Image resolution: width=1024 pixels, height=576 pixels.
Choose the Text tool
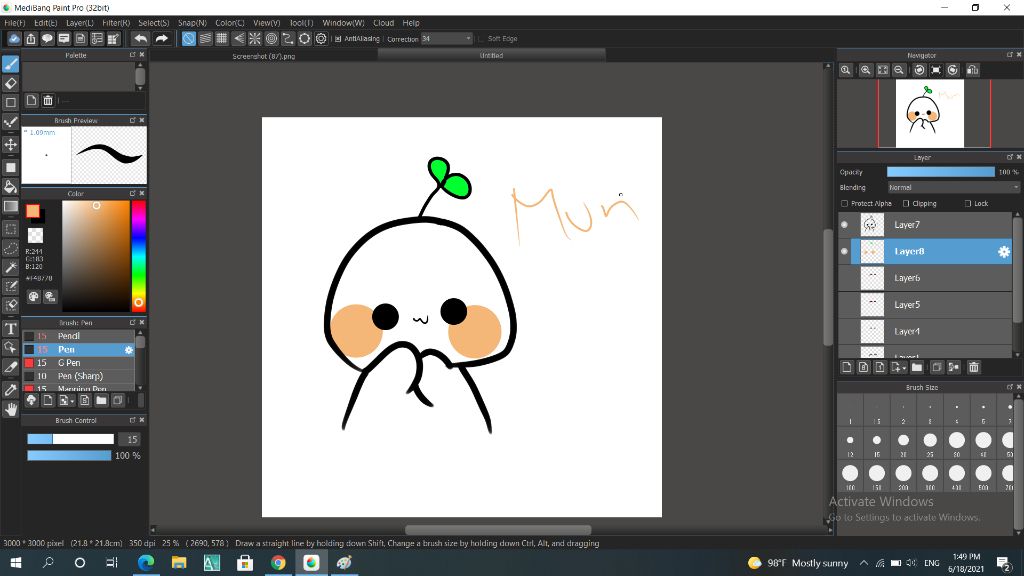point(10,328)
